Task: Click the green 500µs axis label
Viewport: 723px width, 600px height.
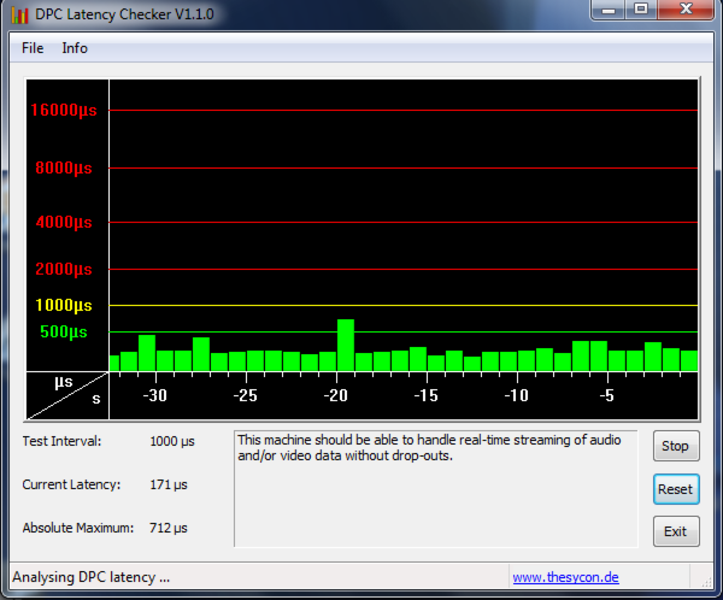Action: coord(64,332)
